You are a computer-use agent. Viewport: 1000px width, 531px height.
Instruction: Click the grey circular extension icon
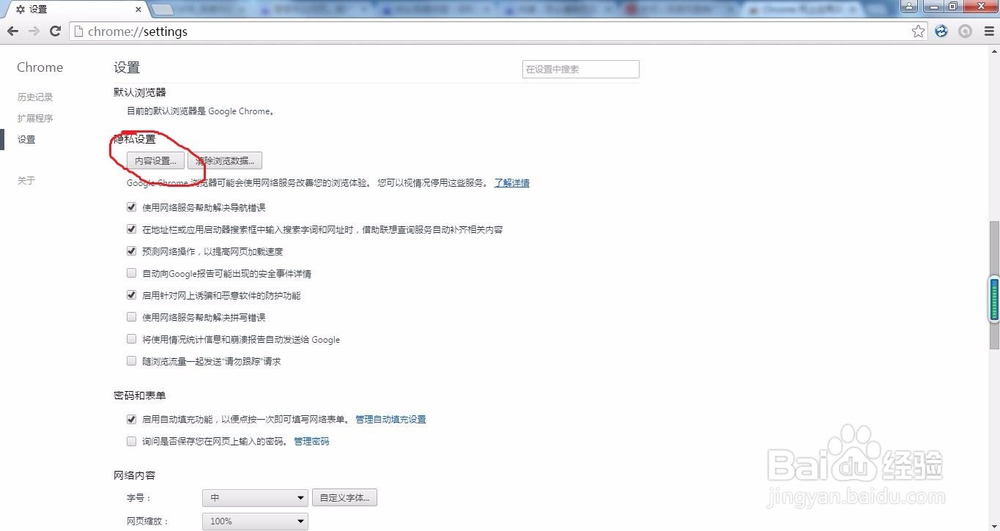(x=965, y=31)
